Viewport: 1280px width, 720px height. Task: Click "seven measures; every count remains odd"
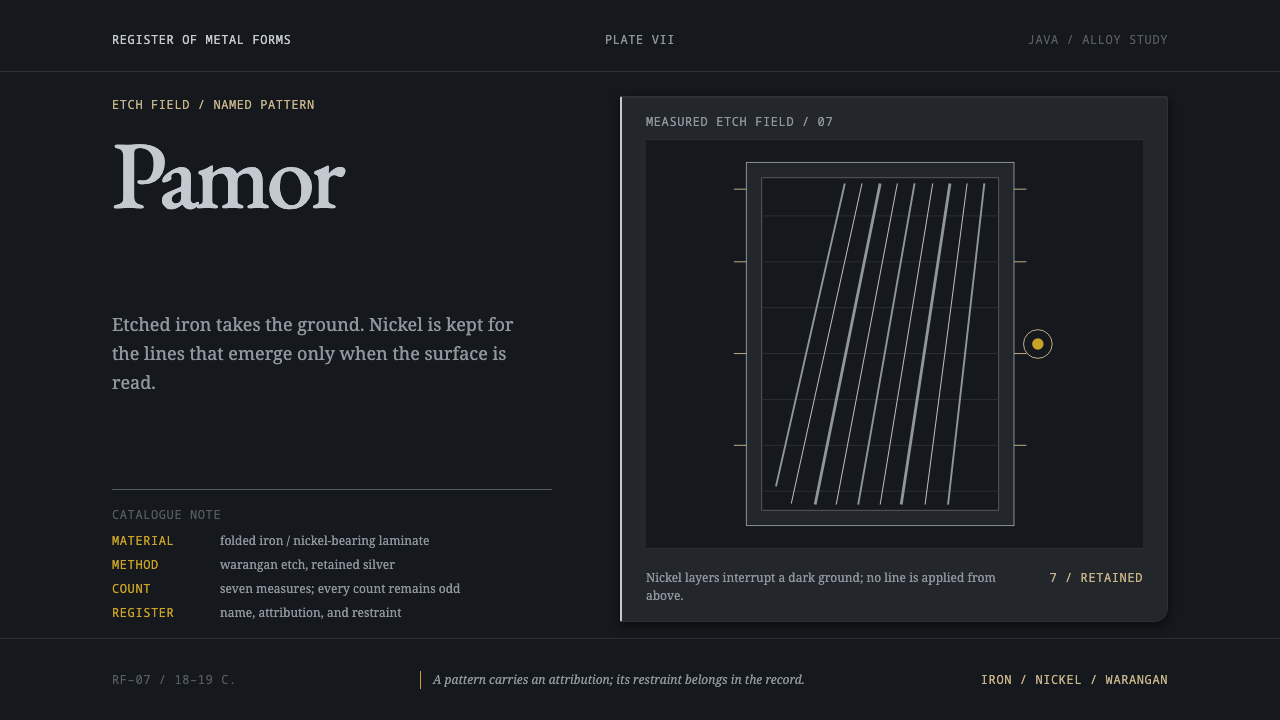pyautogui.click(x=340, y=589)
